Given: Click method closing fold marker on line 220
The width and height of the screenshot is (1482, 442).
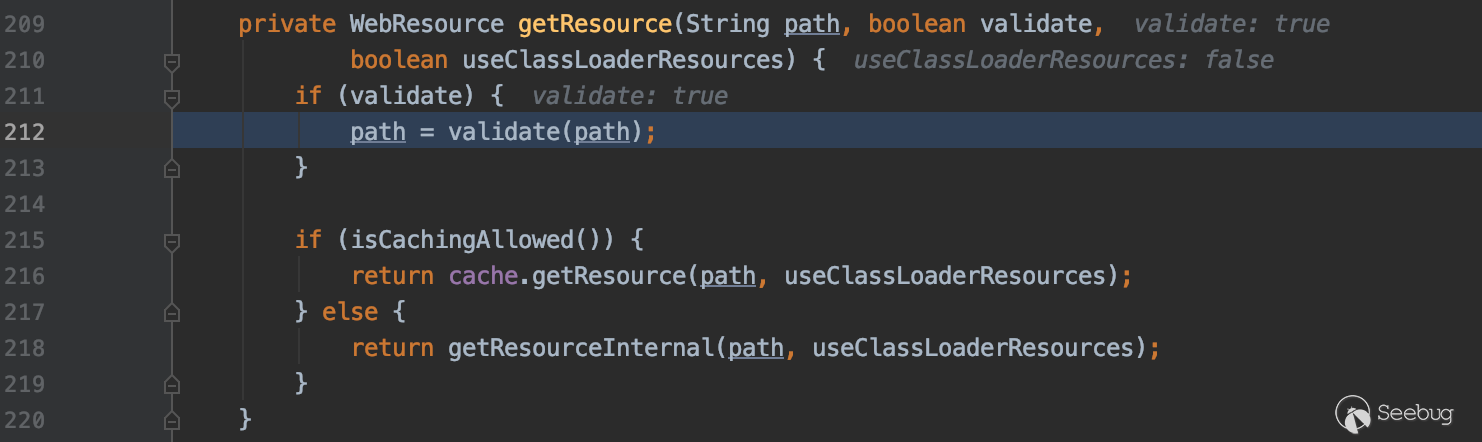Looking at the screenshot, I should 172,420.
